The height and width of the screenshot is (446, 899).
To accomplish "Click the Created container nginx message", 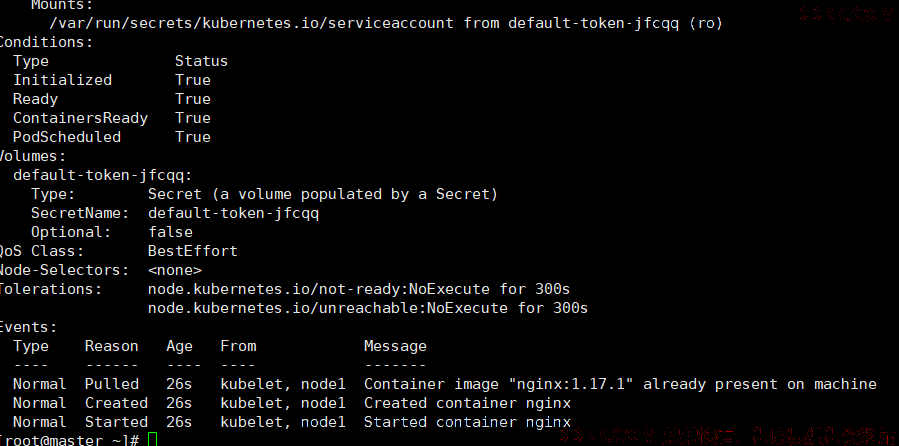I will (467, 403).
